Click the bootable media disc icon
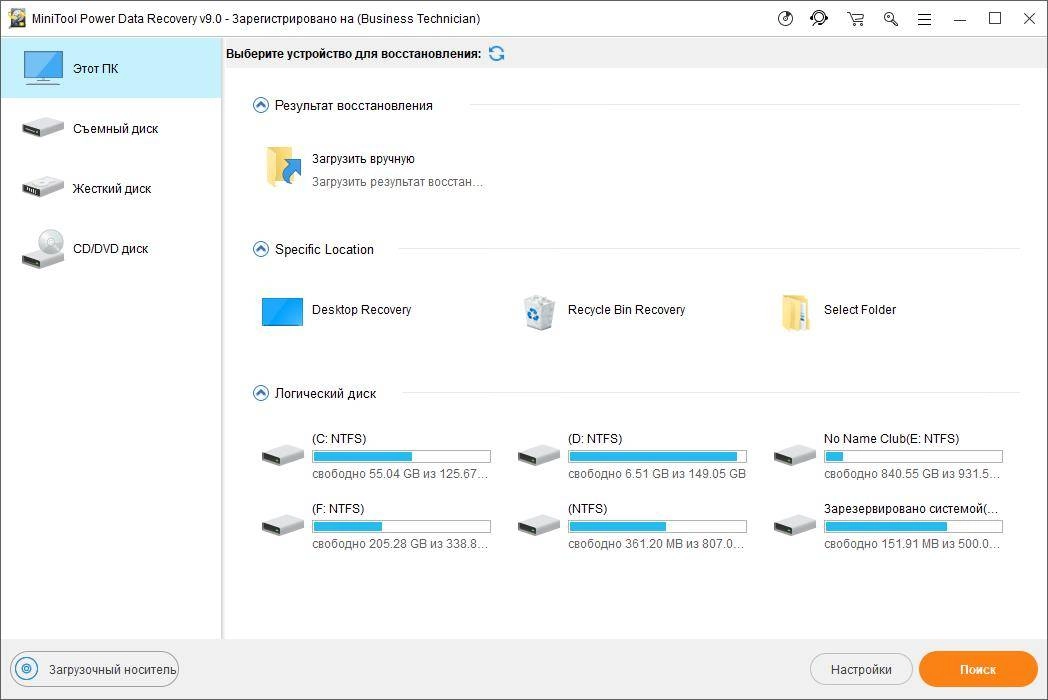The image size is (1048, 700). (x=27, y=669)
